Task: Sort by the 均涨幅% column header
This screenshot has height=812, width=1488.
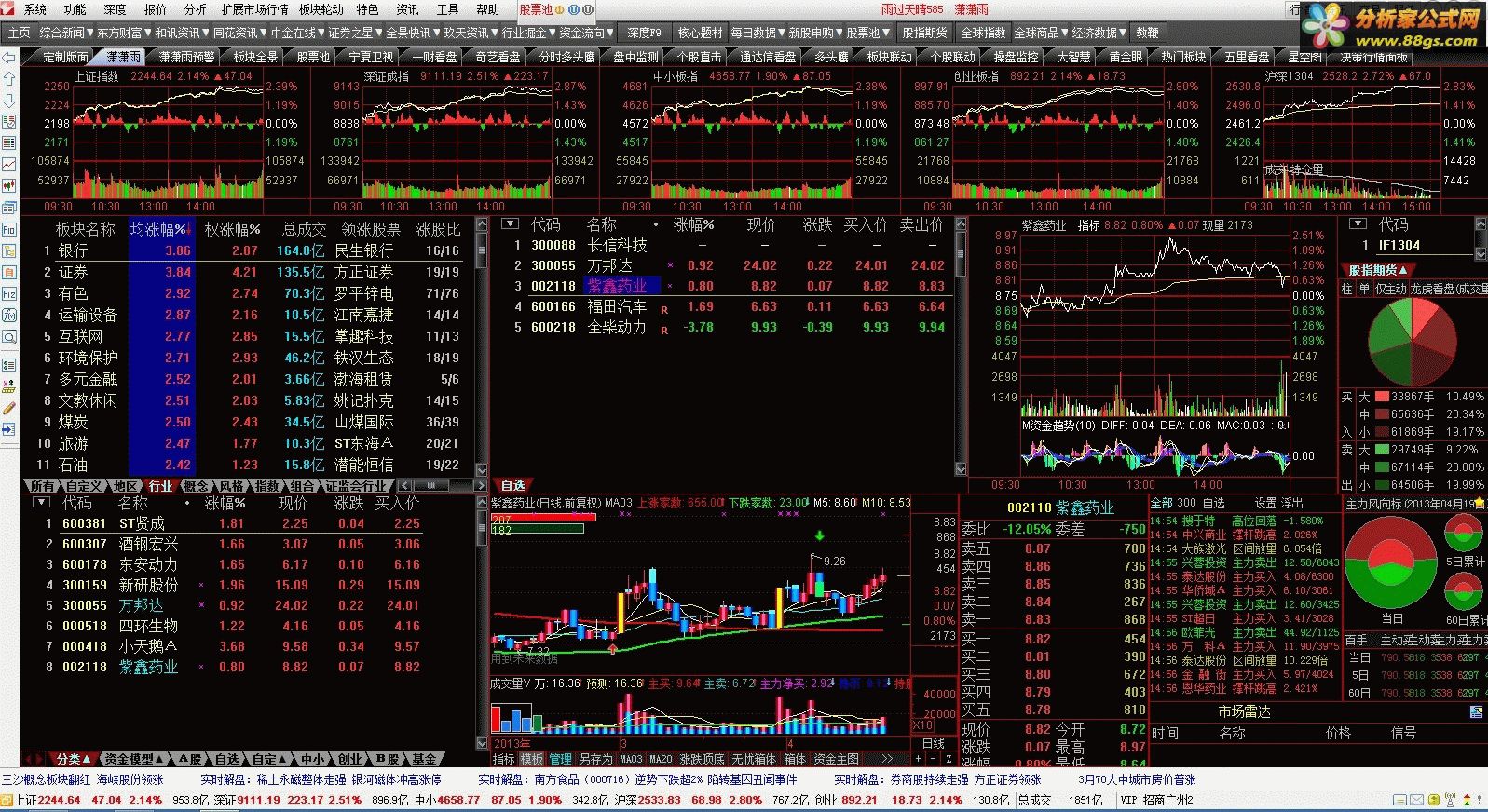Action: (x=160, y=228)
